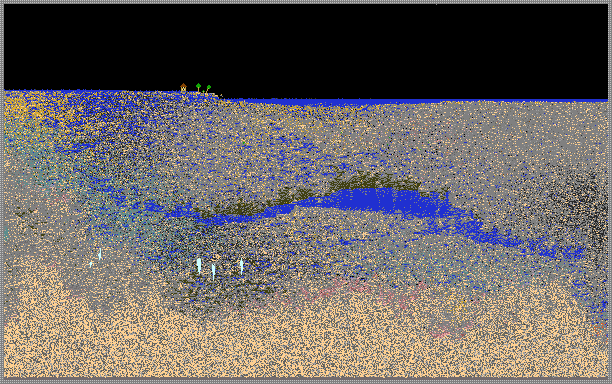Click the middle crystal of the light-blue trio
The width and height of the screenshot is (612, 384).
pos(213,271)
